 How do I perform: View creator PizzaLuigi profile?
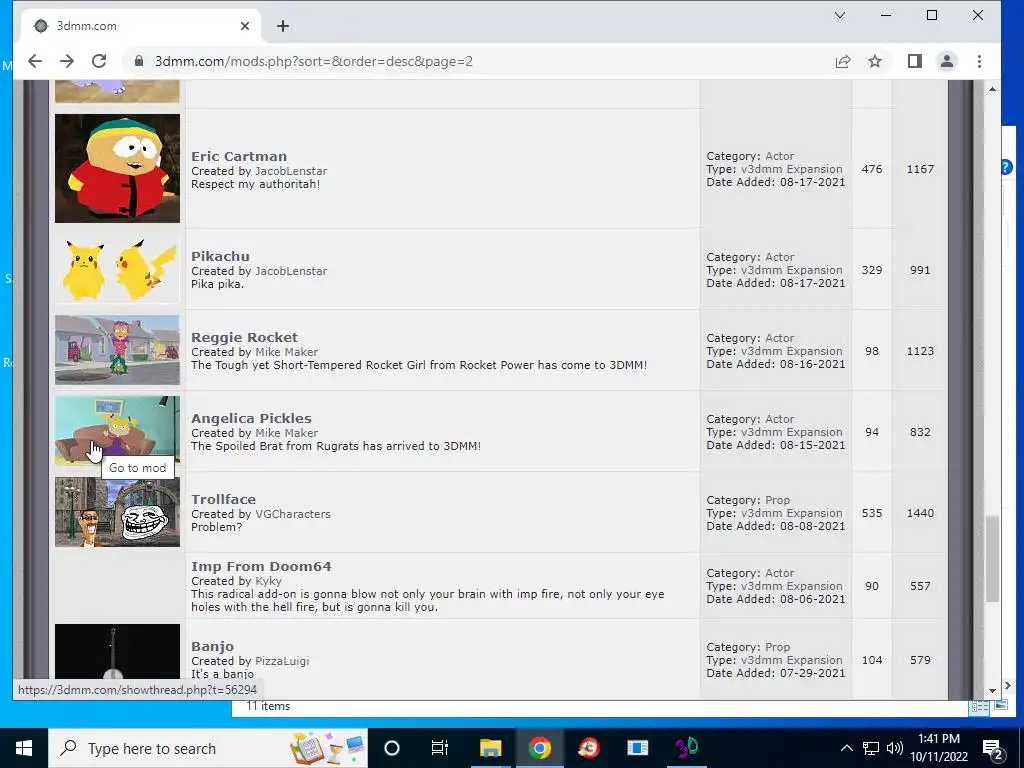point(282,661)
